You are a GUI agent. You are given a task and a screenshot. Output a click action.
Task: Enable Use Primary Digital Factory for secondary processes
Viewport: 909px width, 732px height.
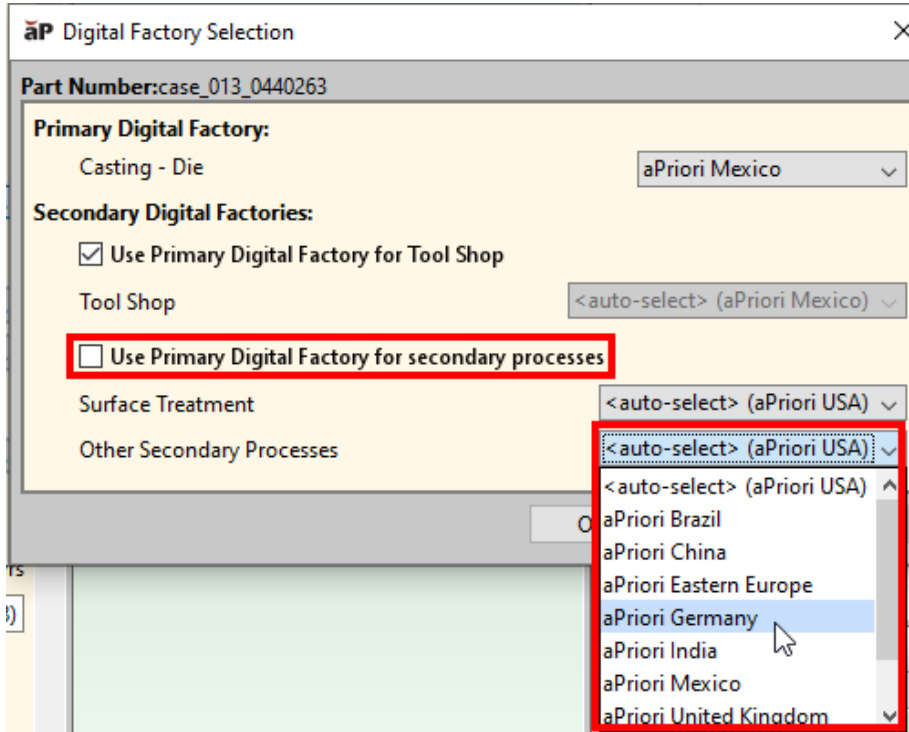click(91, 357)
